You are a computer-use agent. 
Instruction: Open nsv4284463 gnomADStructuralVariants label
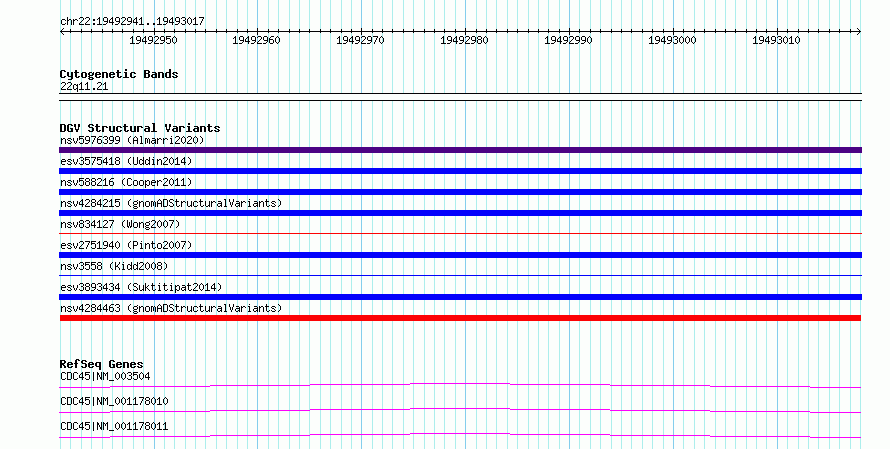pyautogui.click(x=171, y=308)
